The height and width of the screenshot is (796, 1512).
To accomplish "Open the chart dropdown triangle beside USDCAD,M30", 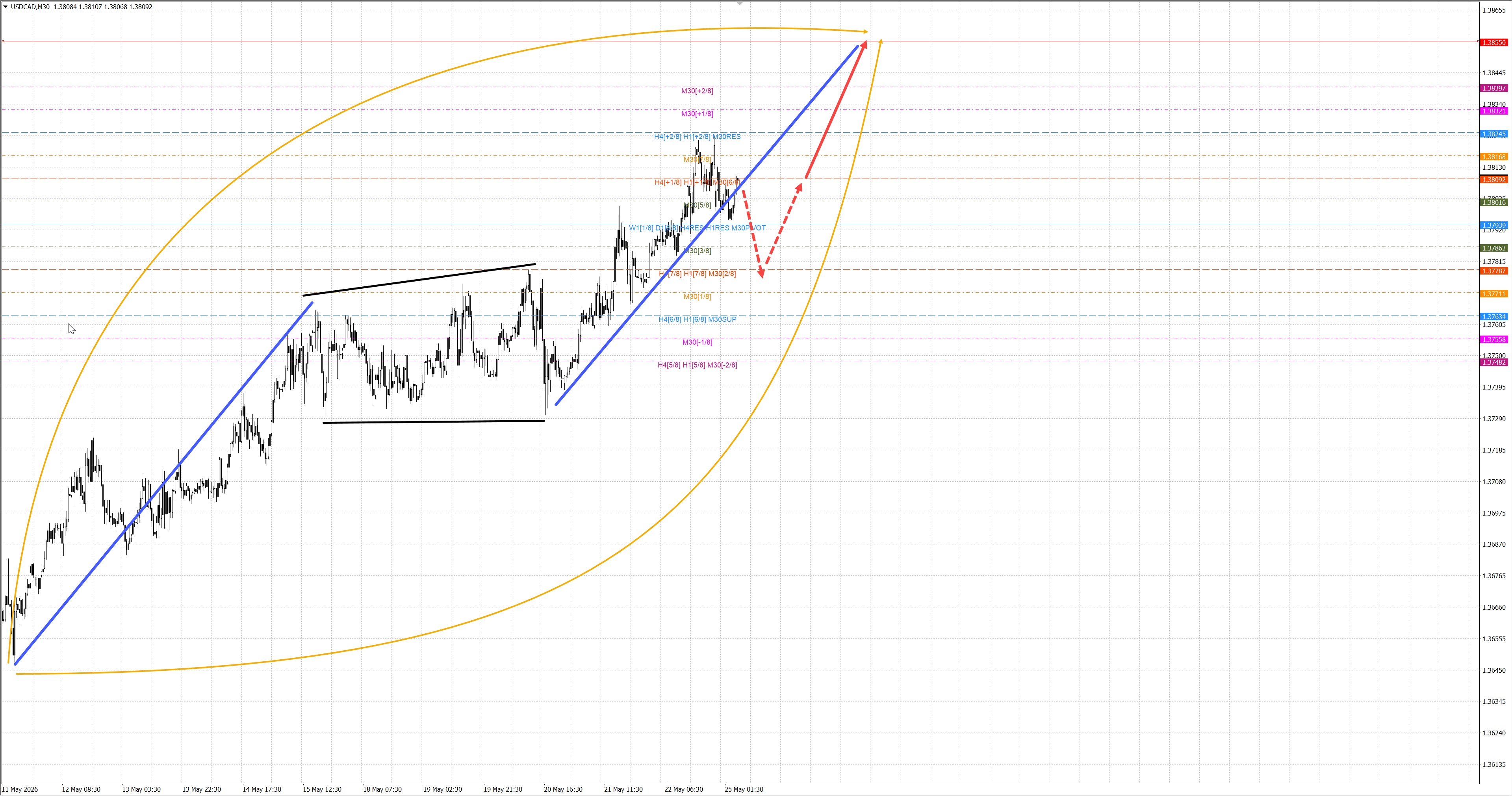I will pyautogui.click(x=5, y=6).
